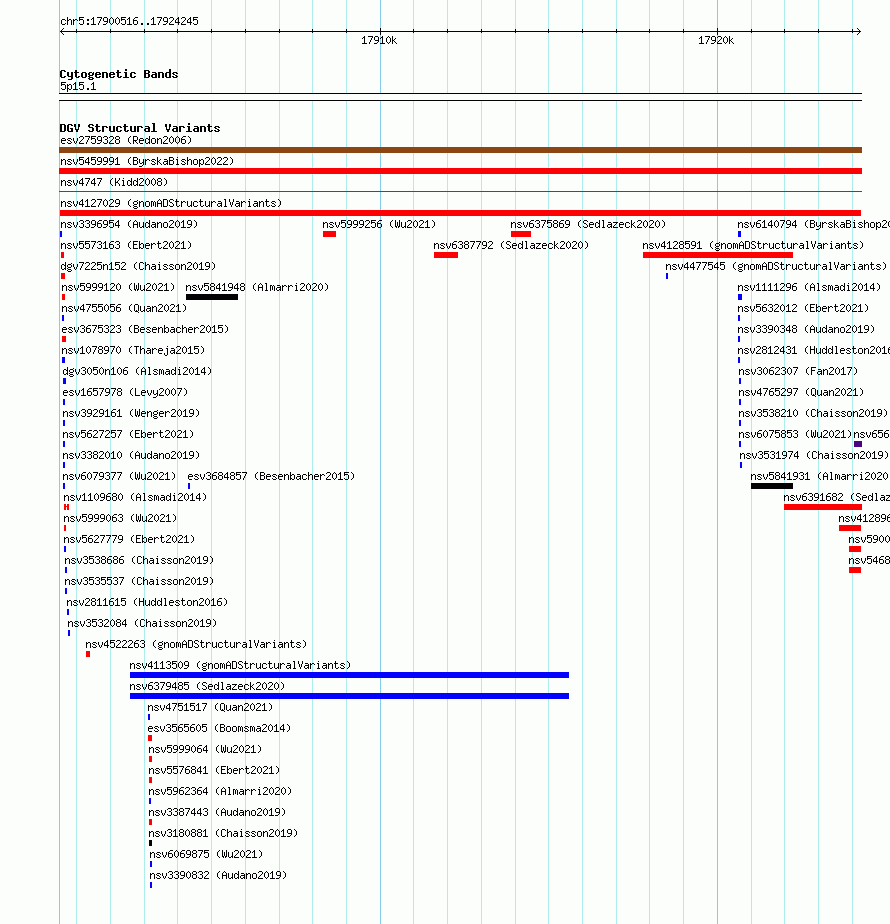890x924 pixels.
Task: Open esv3684857 (Besenbacher2015) label
Action: tap(271, 476)
